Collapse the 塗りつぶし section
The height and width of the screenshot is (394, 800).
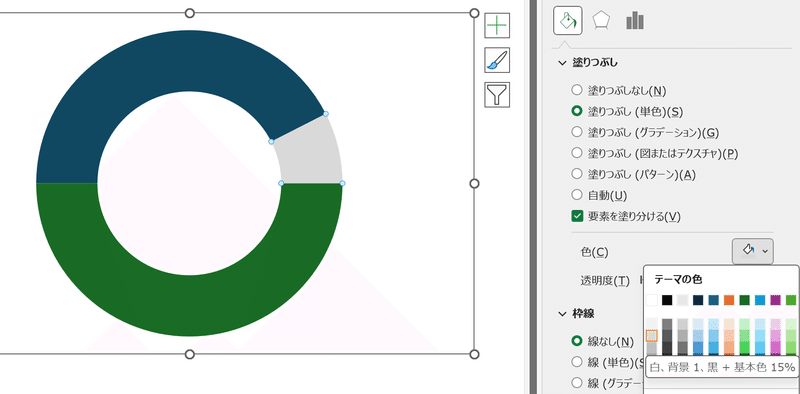562,63
